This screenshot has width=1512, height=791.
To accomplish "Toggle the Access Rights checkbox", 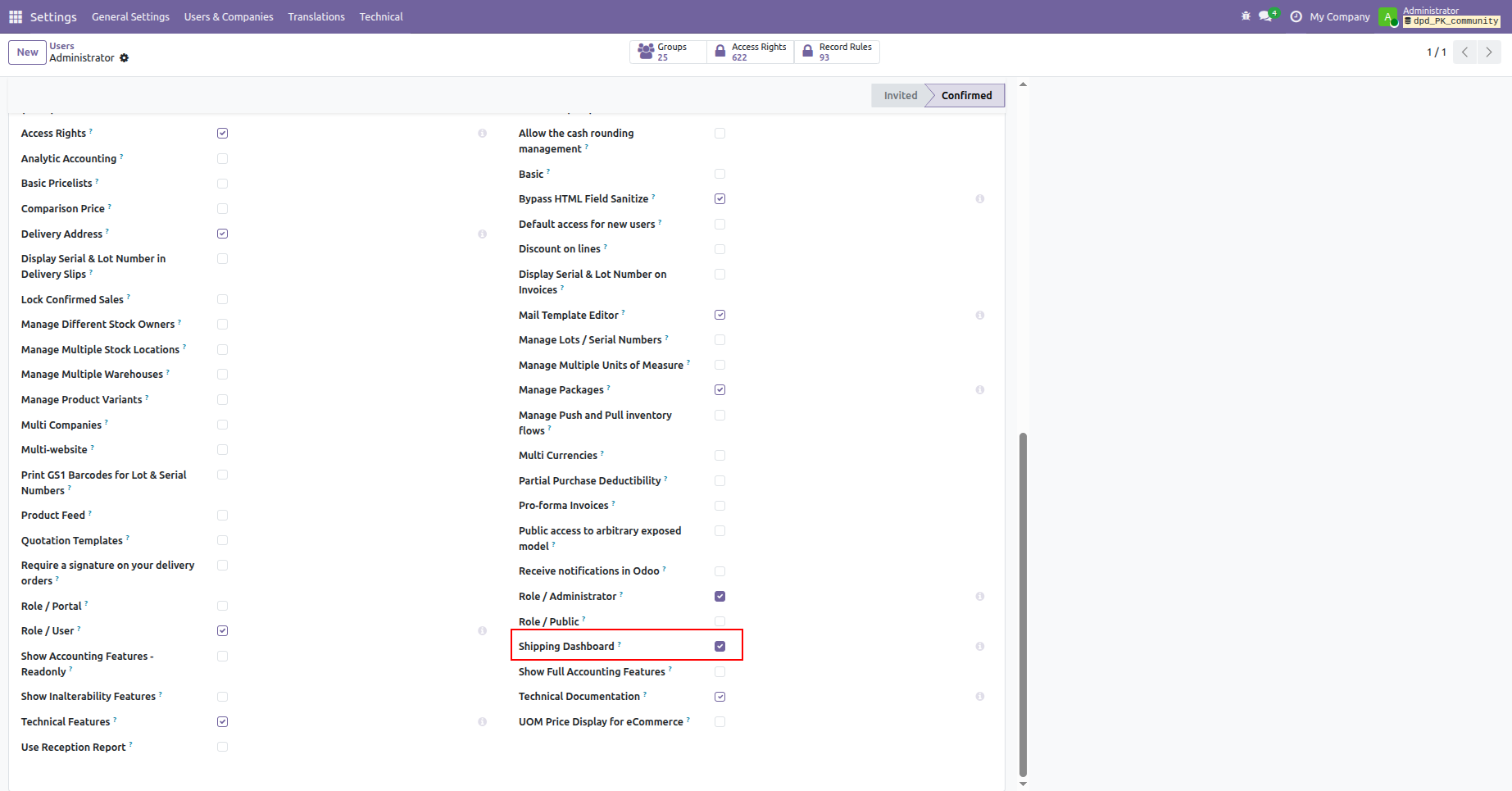I will coord(222,134).
